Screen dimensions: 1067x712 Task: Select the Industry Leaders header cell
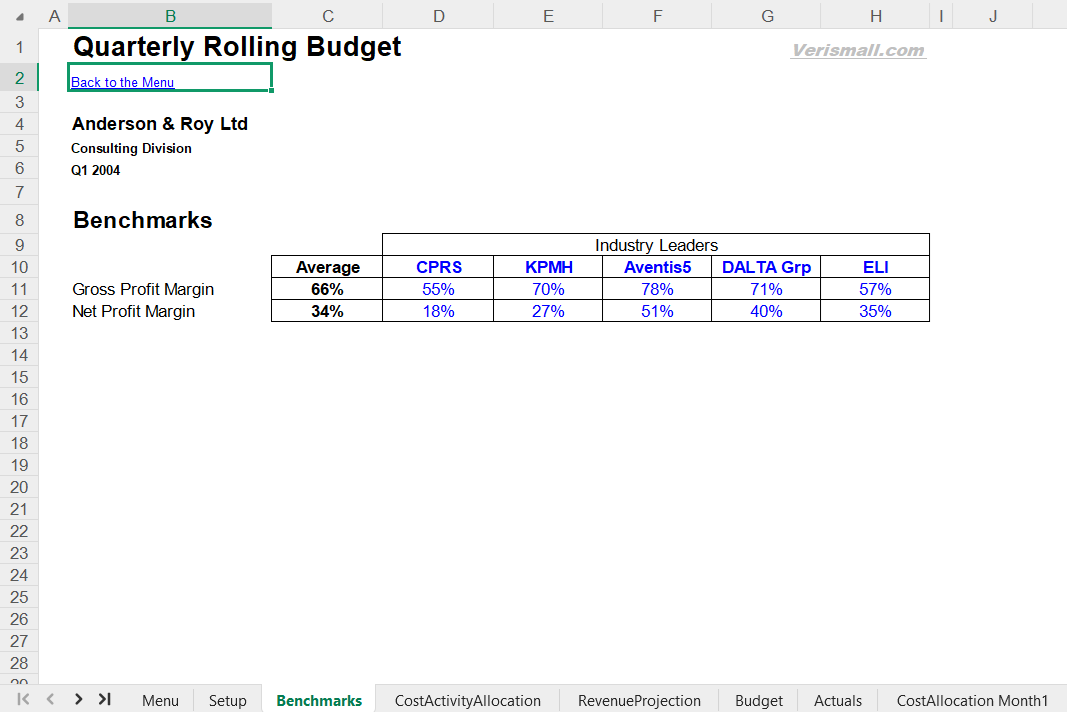[x=656, y=245]
